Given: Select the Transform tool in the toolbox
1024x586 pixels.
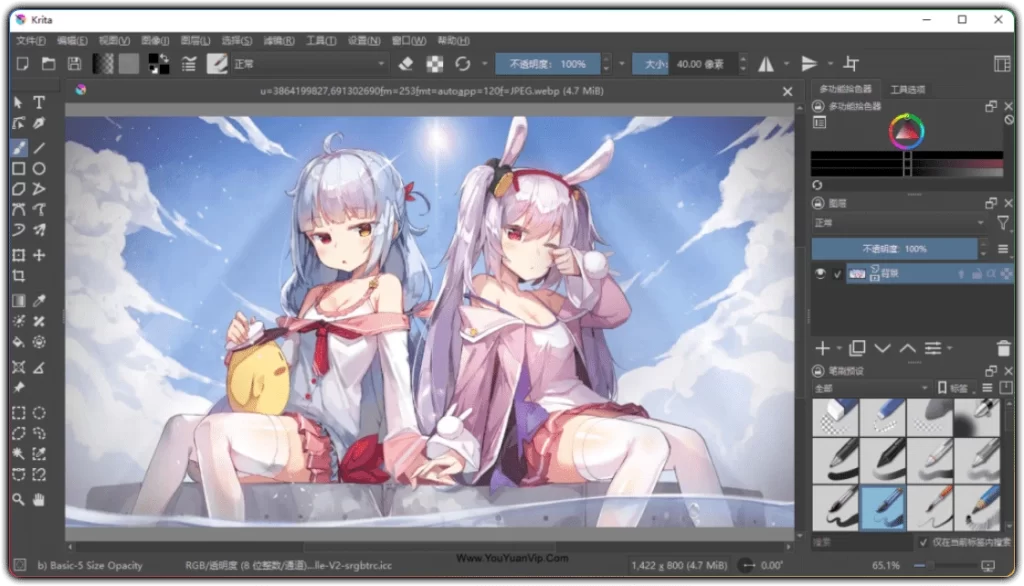Looking at the screenshot, I should (x=18, y=255).
